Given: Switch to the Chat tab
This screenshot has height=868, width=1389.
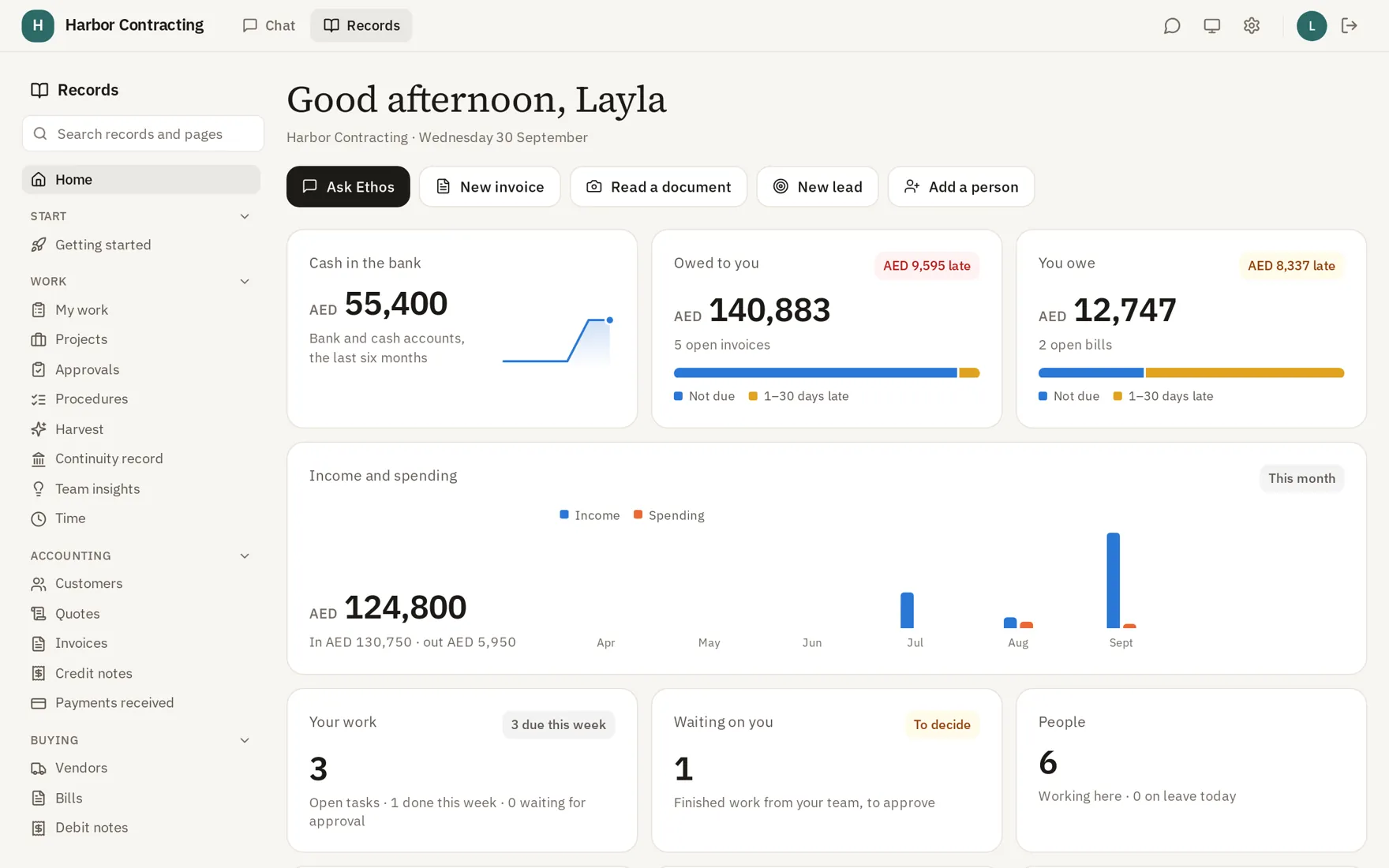Looking at the screenshot, I should point(268,25).
